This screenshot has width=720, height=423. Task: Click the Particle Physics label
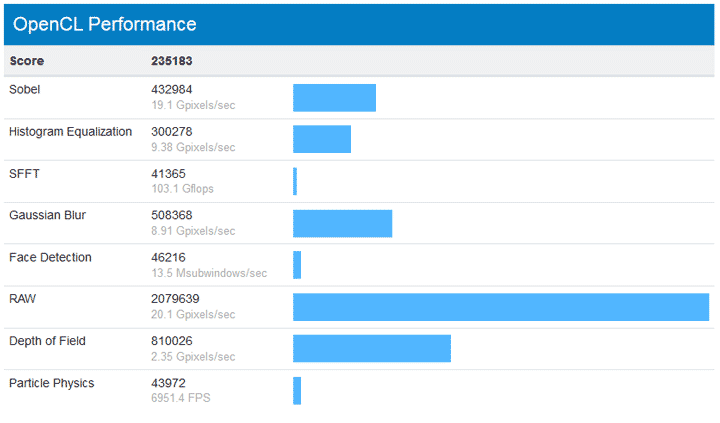click(52, 384)
